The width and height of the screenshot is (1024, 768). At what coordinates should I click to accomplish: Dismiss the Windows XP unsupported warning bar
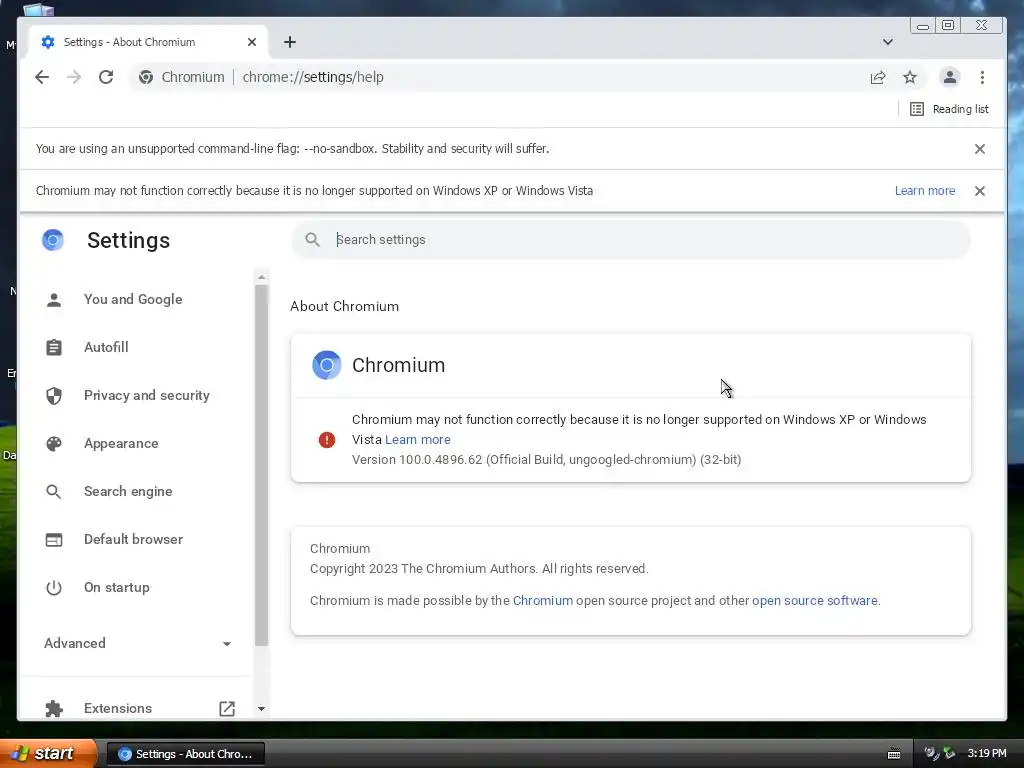(980, 191)
